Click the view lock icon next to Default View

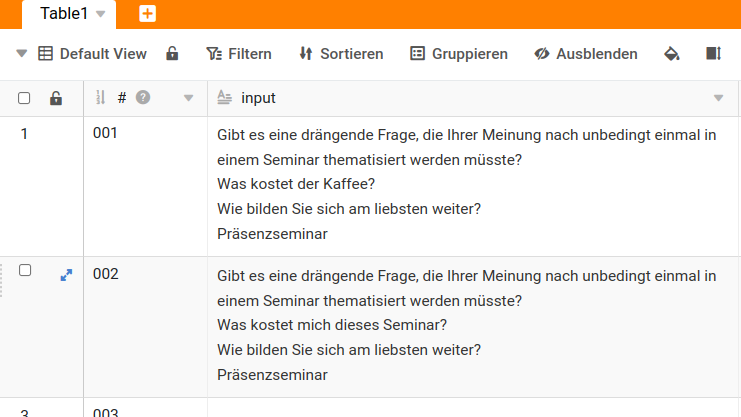click(x=172, y=54)
